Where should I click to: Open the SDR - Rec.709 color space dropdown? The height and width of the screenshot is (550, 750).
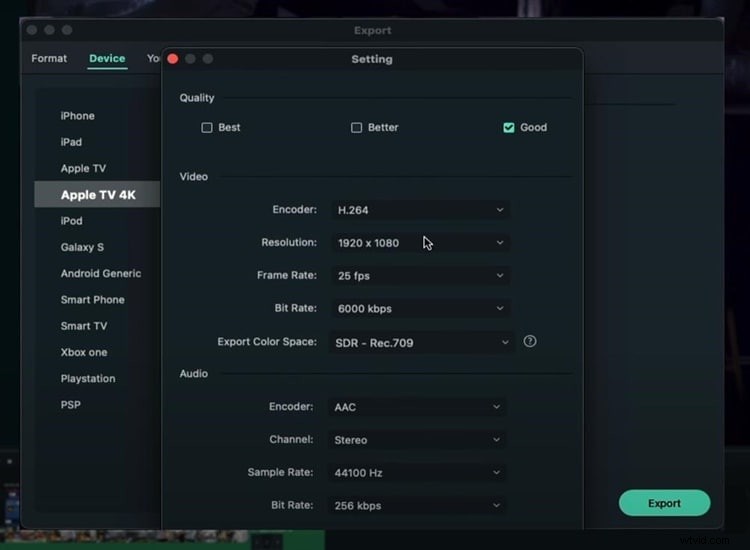(421, 342)
